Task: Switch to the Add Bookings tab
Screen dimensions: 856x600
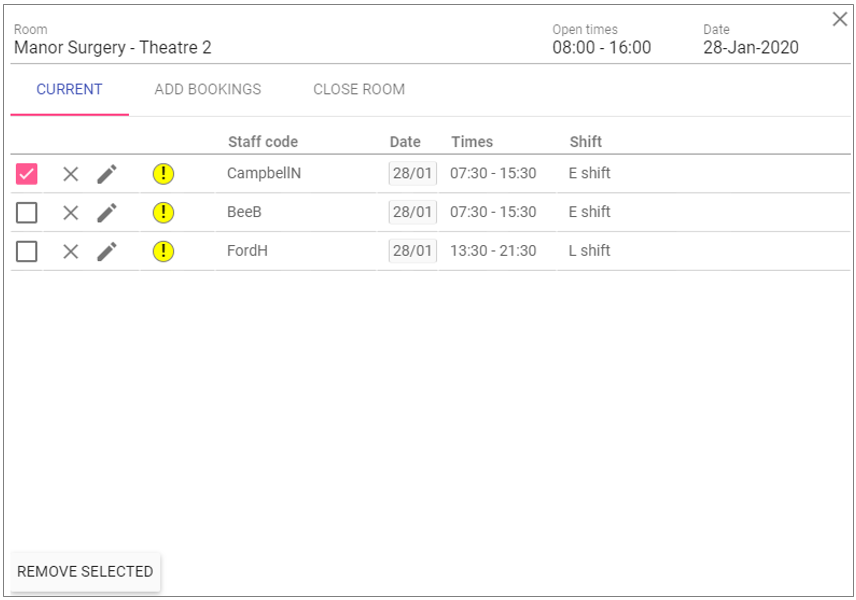Action: point(208,89)
